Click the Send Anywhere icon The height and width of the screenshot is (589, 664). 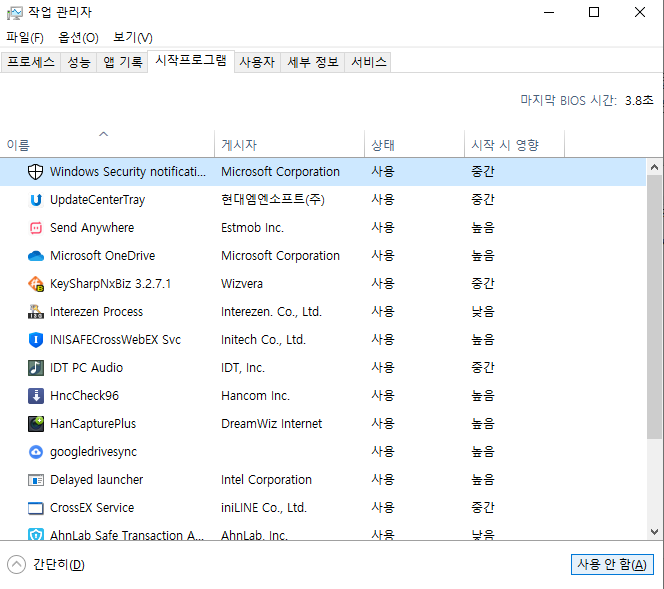point(36,228)
